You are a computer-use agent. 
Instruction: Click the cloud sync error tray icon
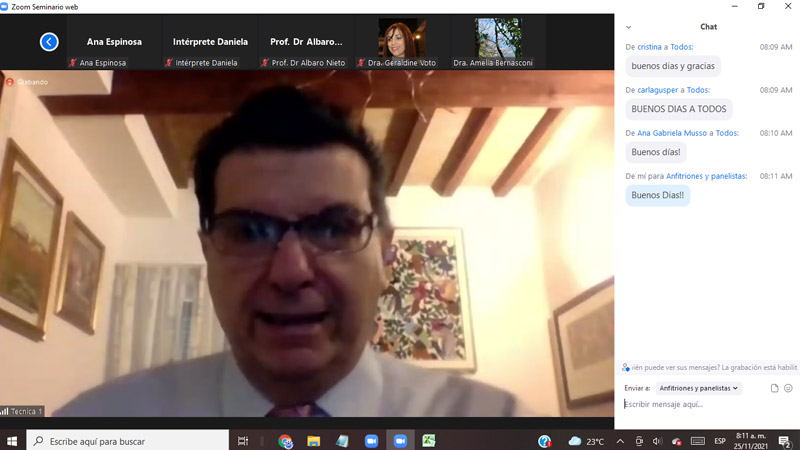tap(677, 441)
